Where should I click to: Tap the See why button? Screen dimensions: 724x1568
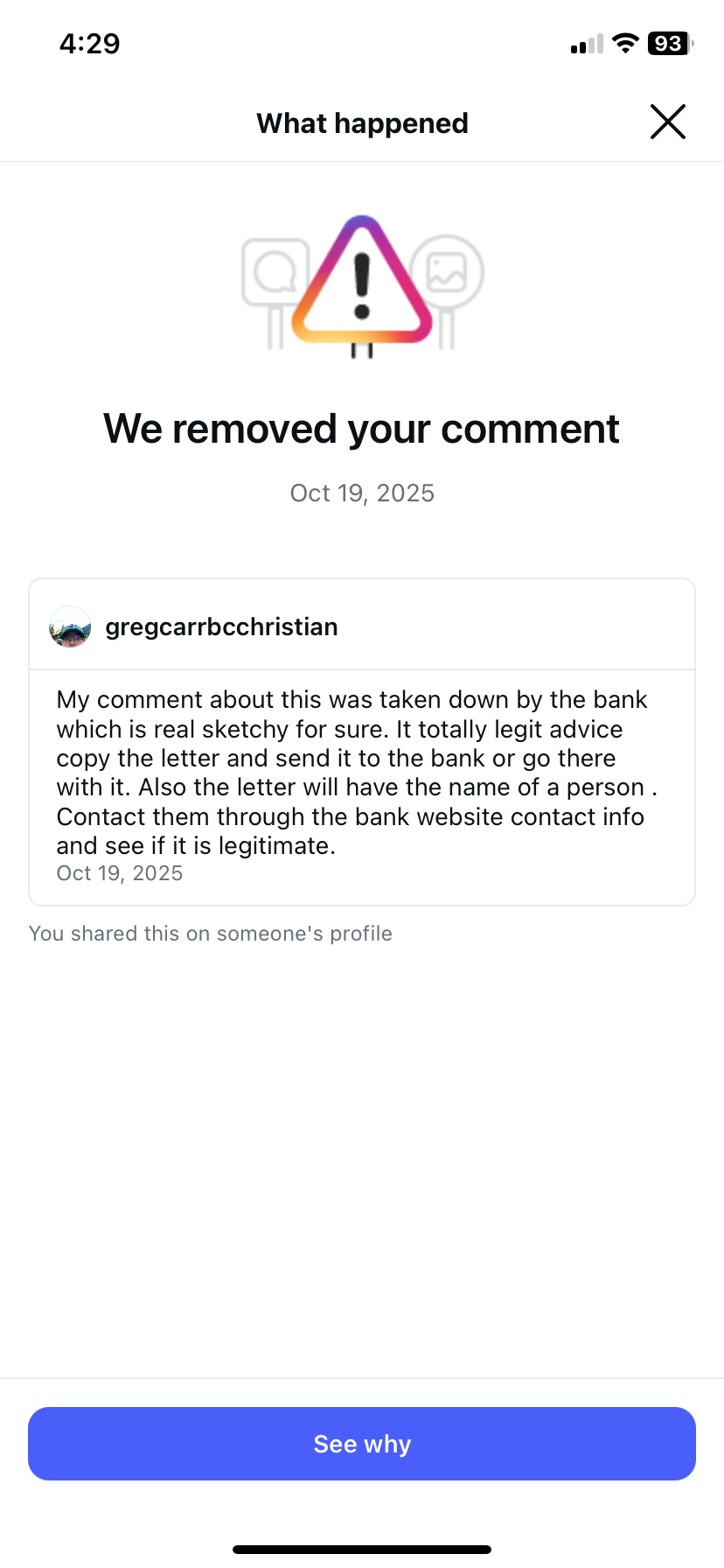point(362,1444)
